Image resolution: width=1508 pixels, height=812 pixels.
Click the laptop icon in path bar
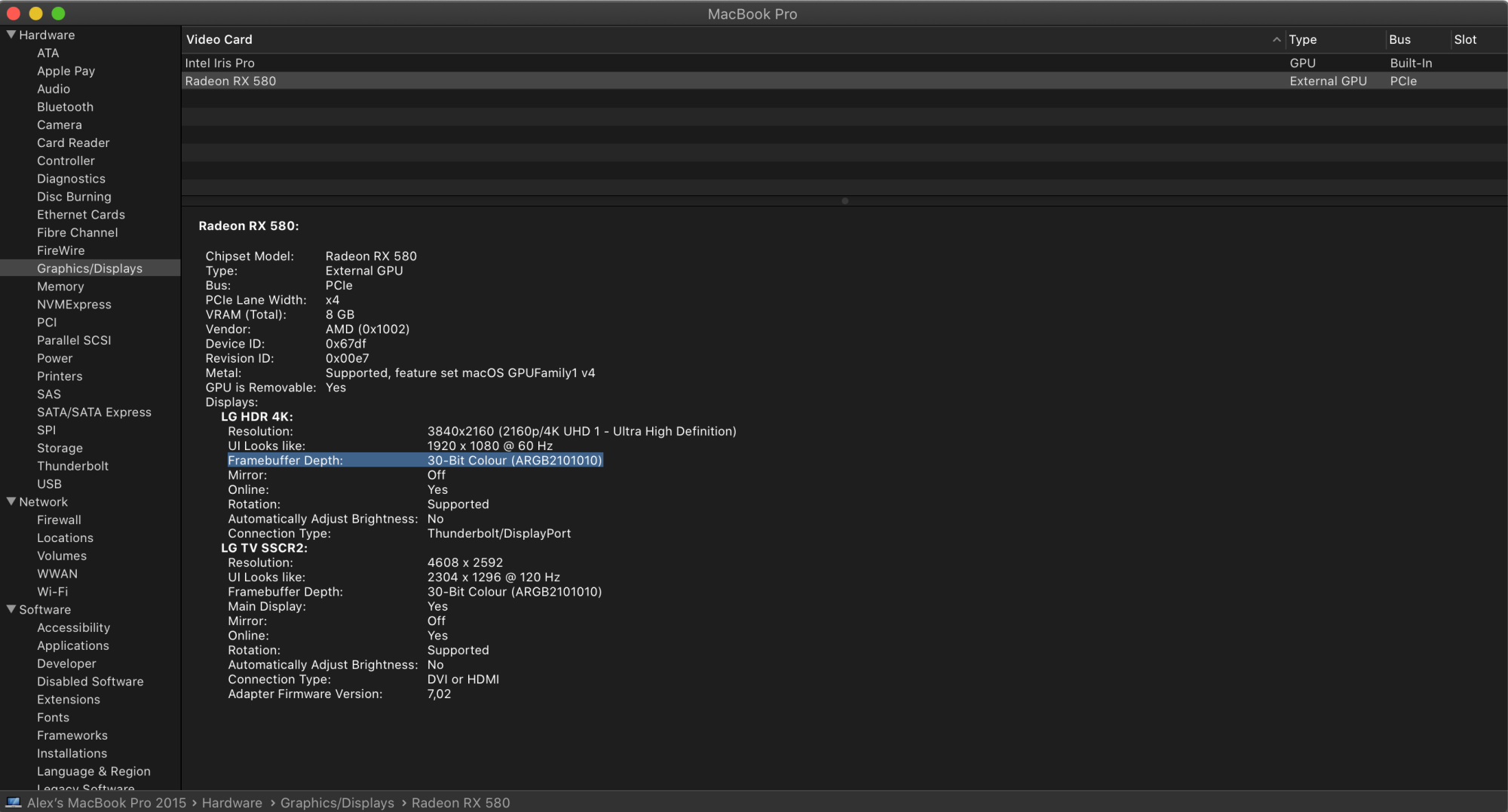(14, 802)
